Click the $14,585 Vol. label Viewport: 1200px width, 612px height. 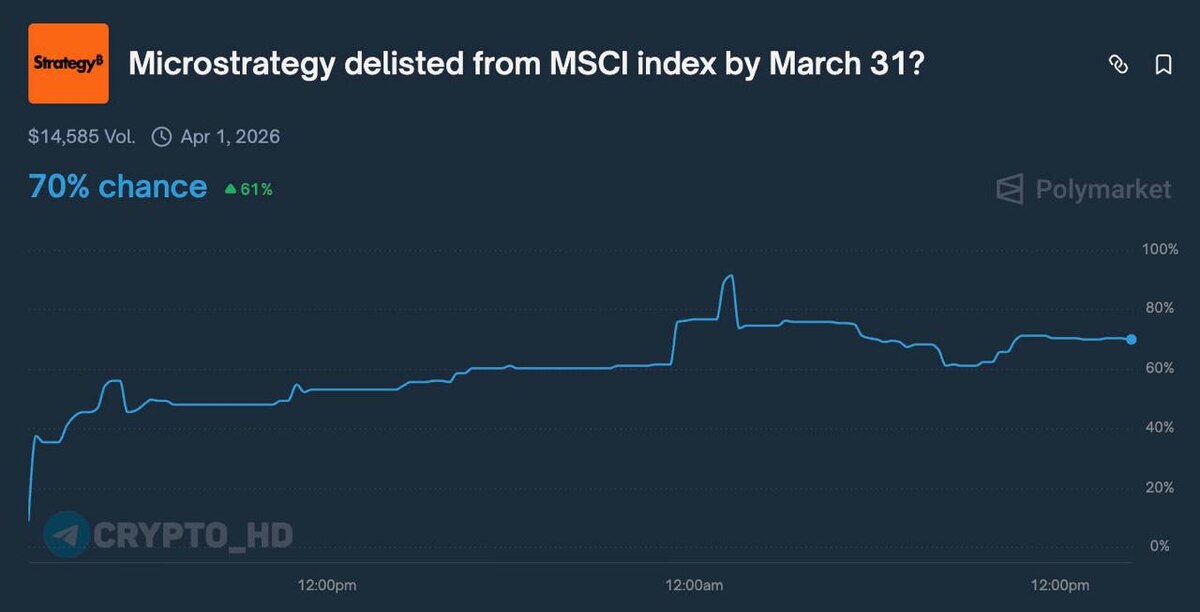tap(82, 137)
